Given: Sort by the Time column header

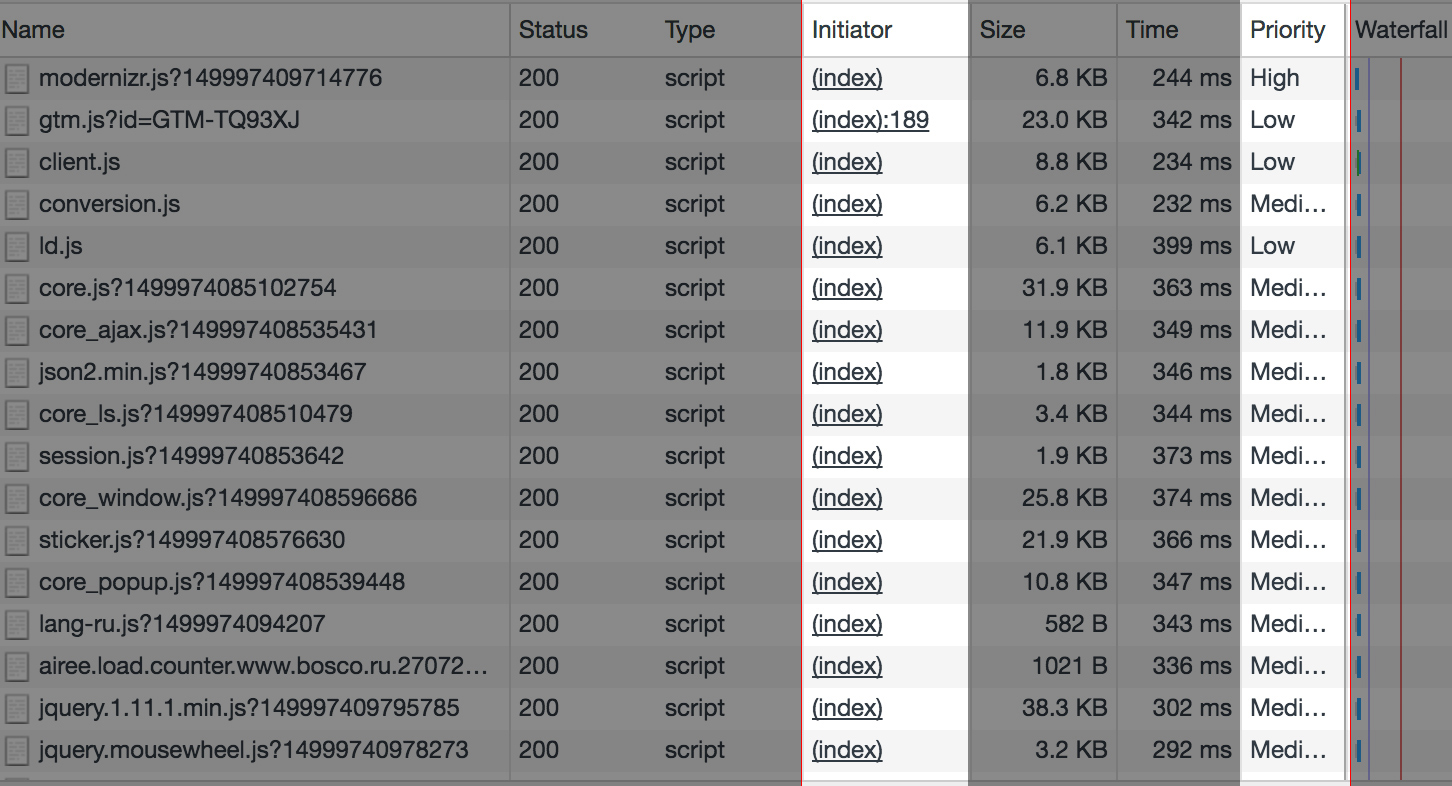Looking at the screenshot, I should pyautogui.click(x=1178, y=30).
